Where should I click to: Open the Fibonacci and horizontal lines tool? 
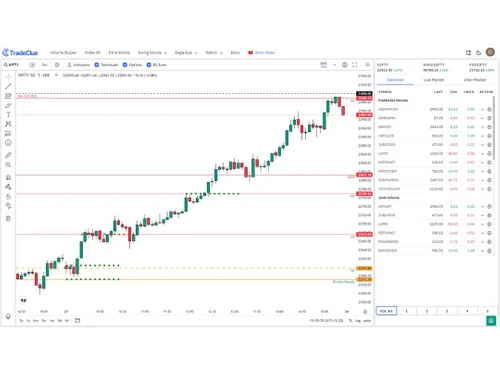pos(8,96)
